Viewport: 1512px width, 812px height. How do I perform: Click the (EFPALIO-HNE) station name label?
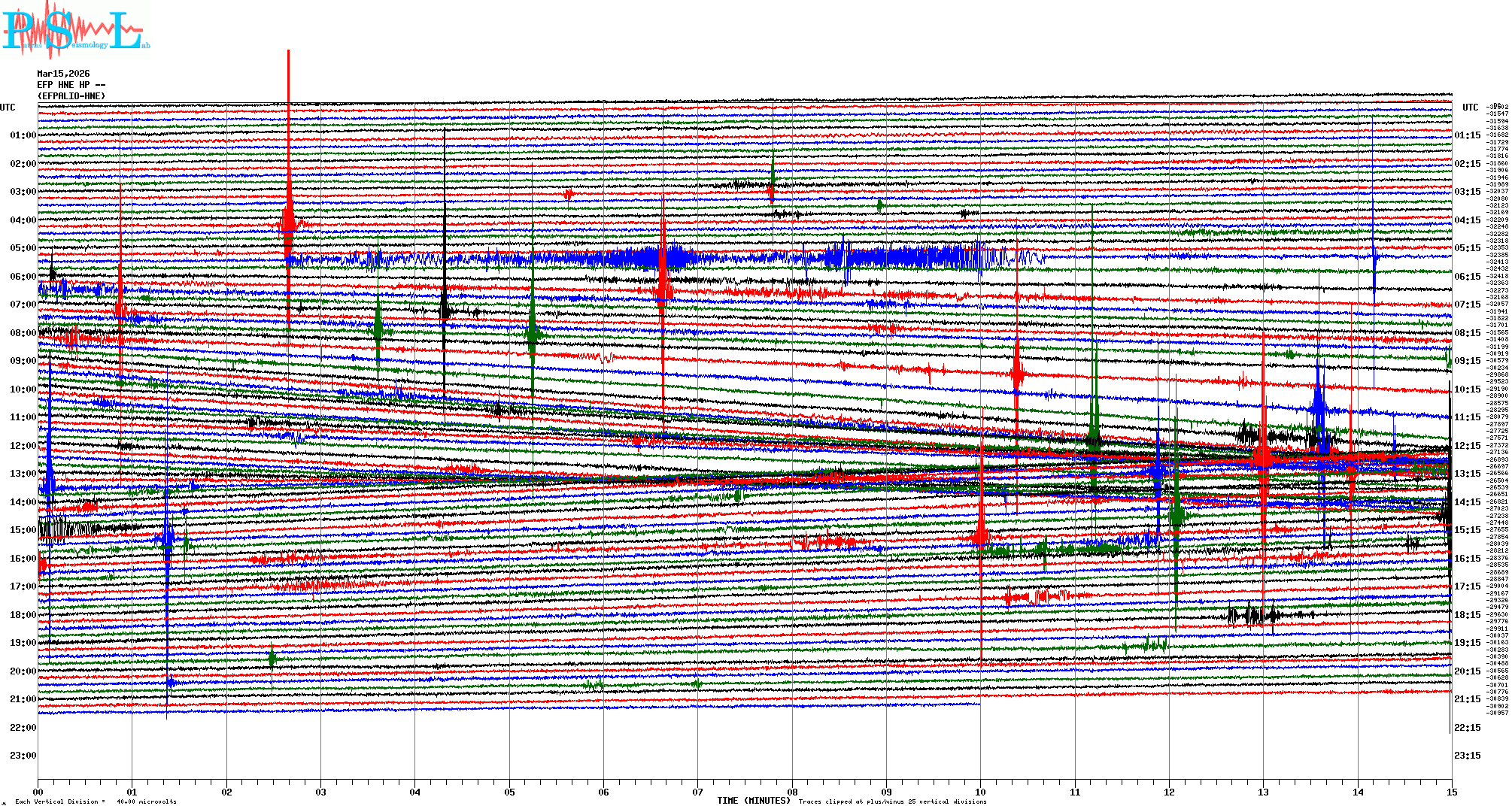[71, 96]
